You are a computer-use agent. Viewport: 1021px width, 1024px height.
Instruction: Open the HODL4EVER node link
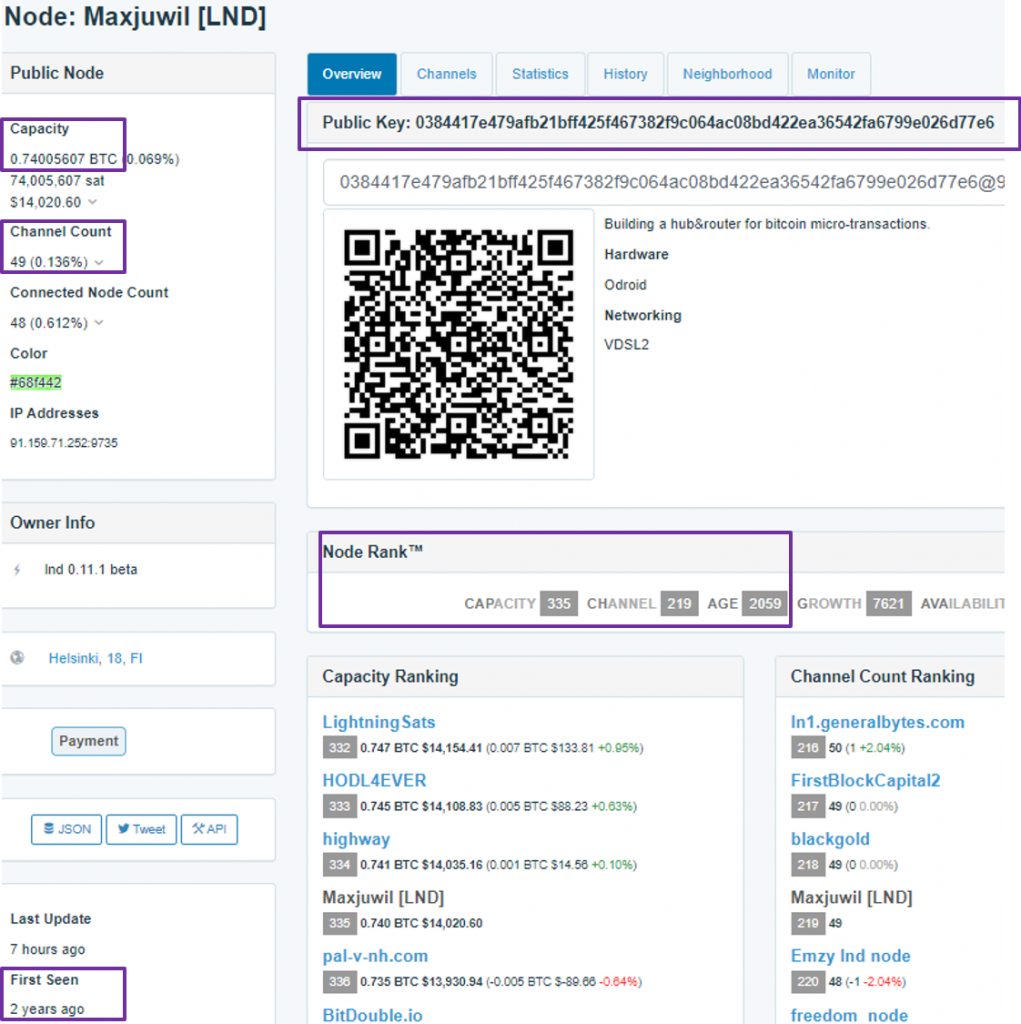pos(374,780)
